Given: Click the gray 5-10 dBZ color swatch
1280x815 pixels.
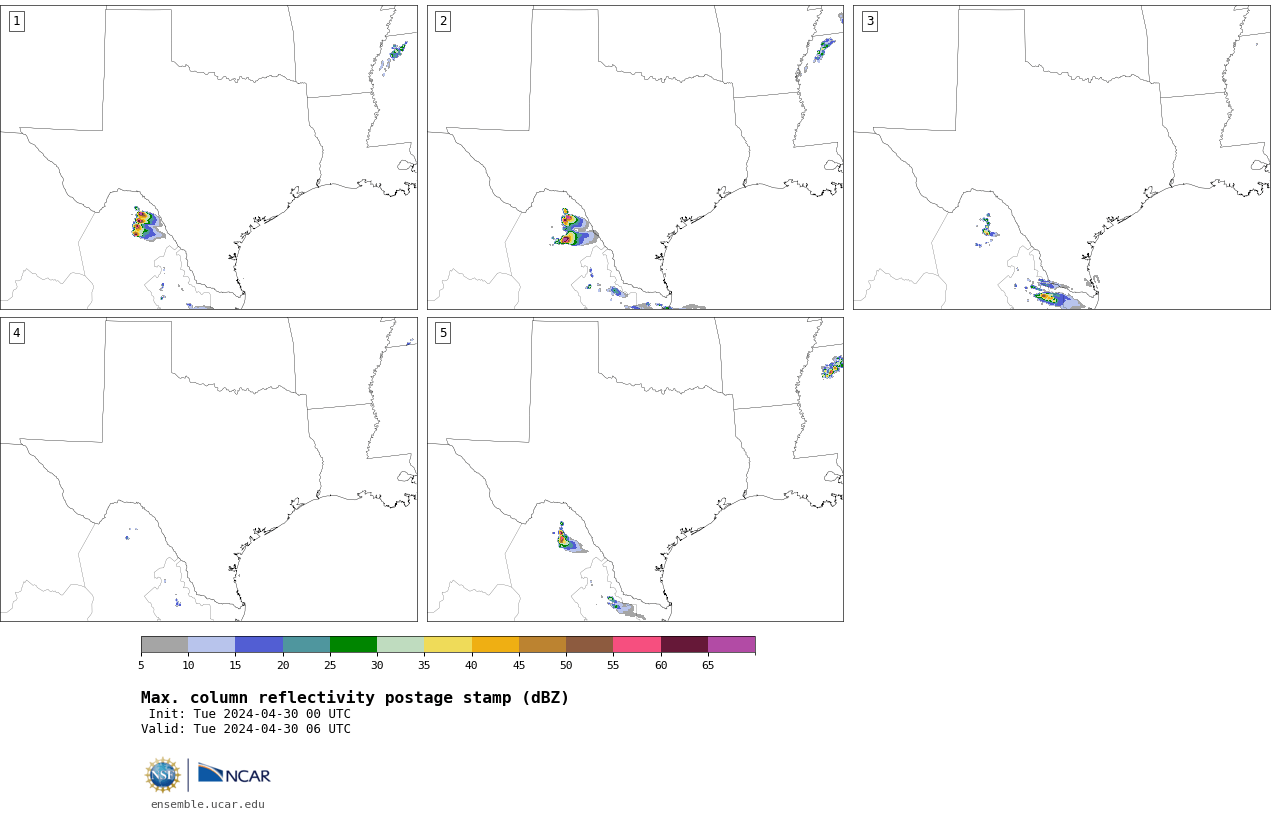Looking at the screenshot, I should coord(164,644).
